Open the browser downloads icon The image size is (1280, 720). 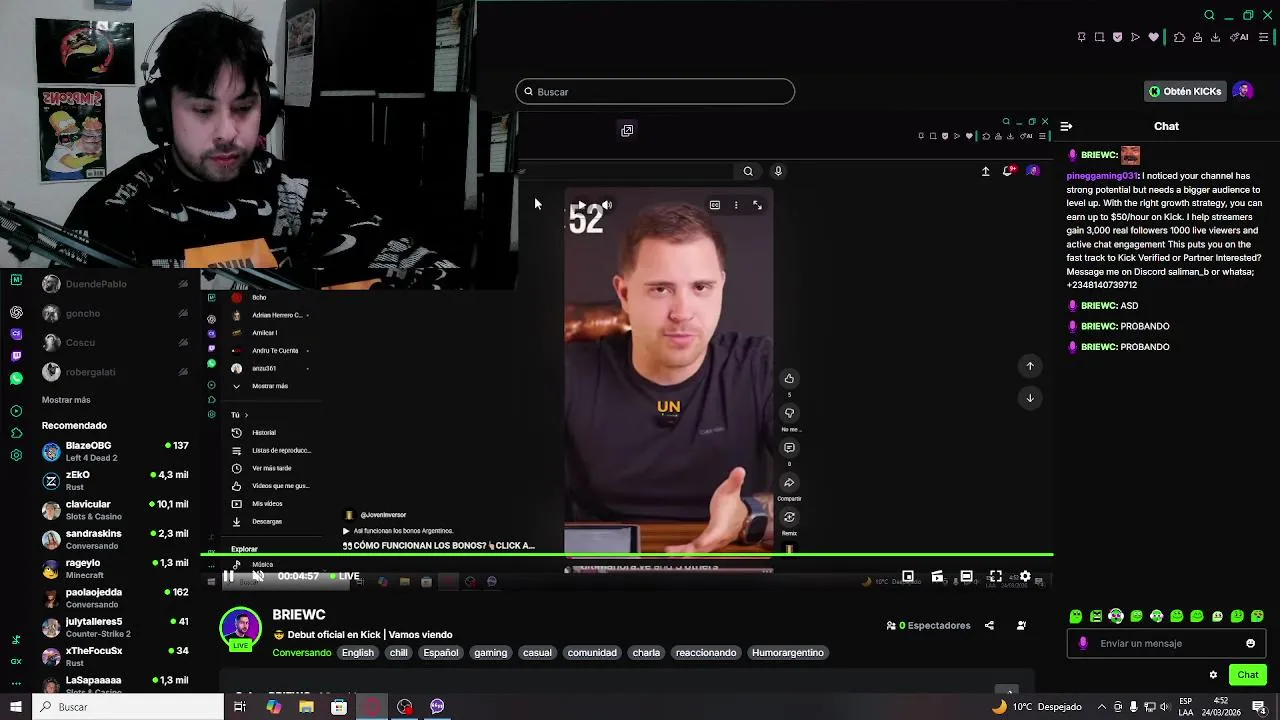(1215, 37)
